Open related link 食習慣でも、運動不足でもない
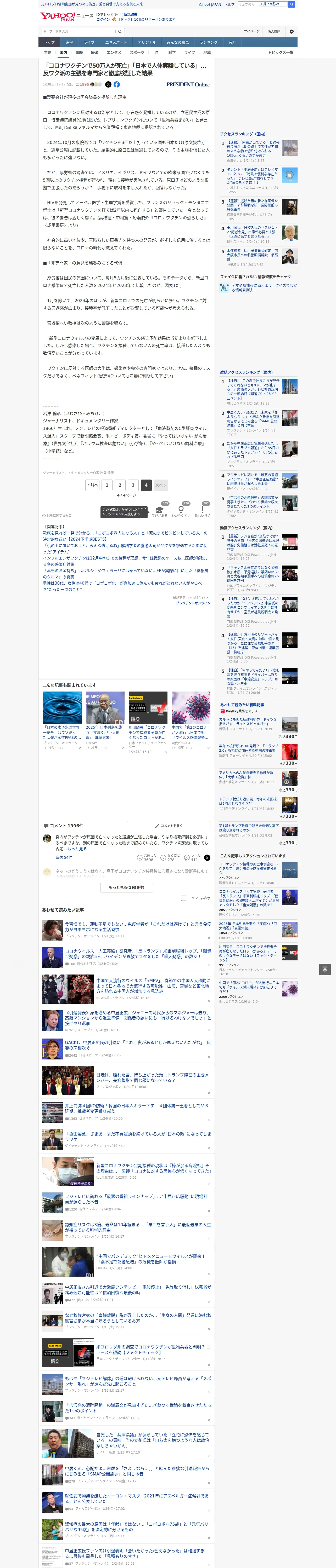The height and width of the screenshot is (1568, 336). [138, 926]
